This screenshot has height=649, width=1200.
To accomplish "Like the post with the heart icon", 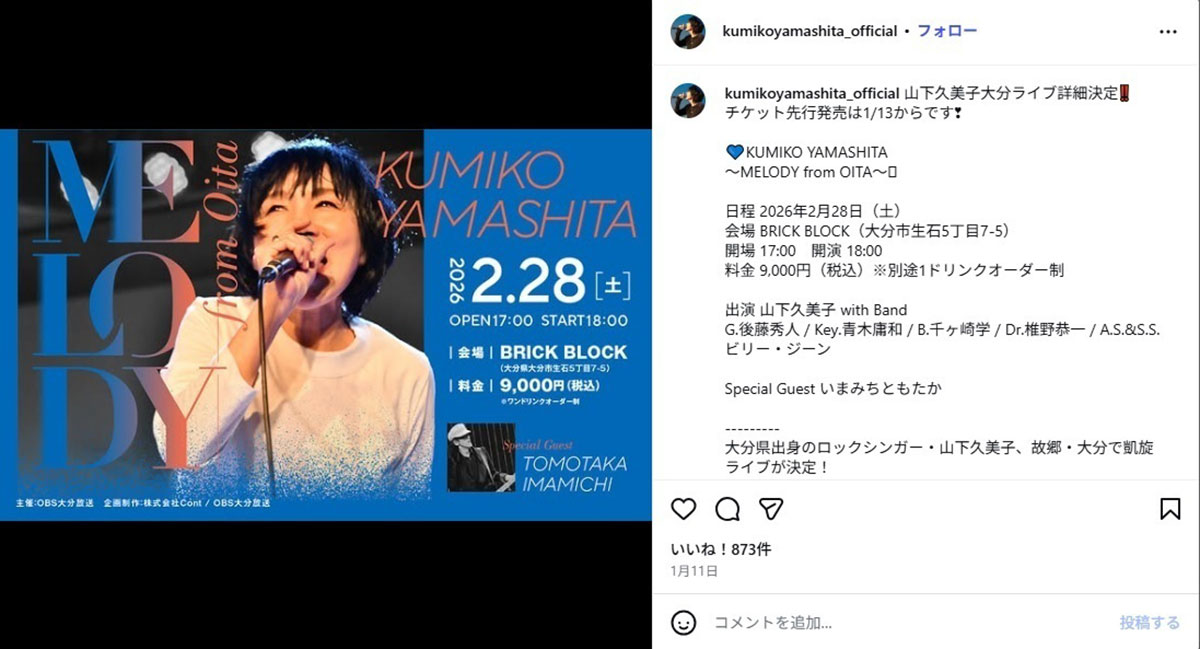I will (683, 509).
